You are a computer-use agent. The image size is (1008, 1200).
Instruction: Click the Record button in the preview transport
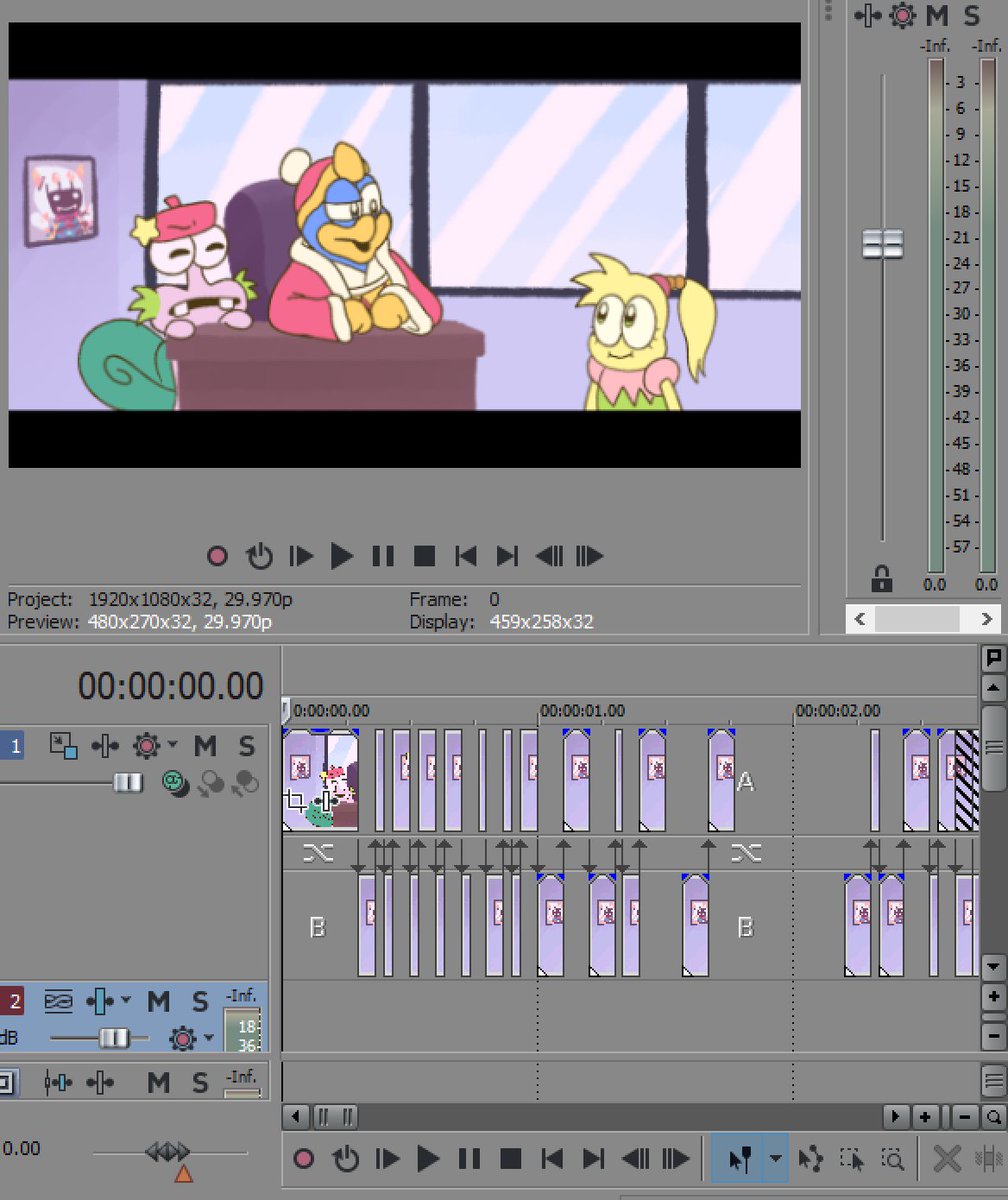click(x=217, y=555)
